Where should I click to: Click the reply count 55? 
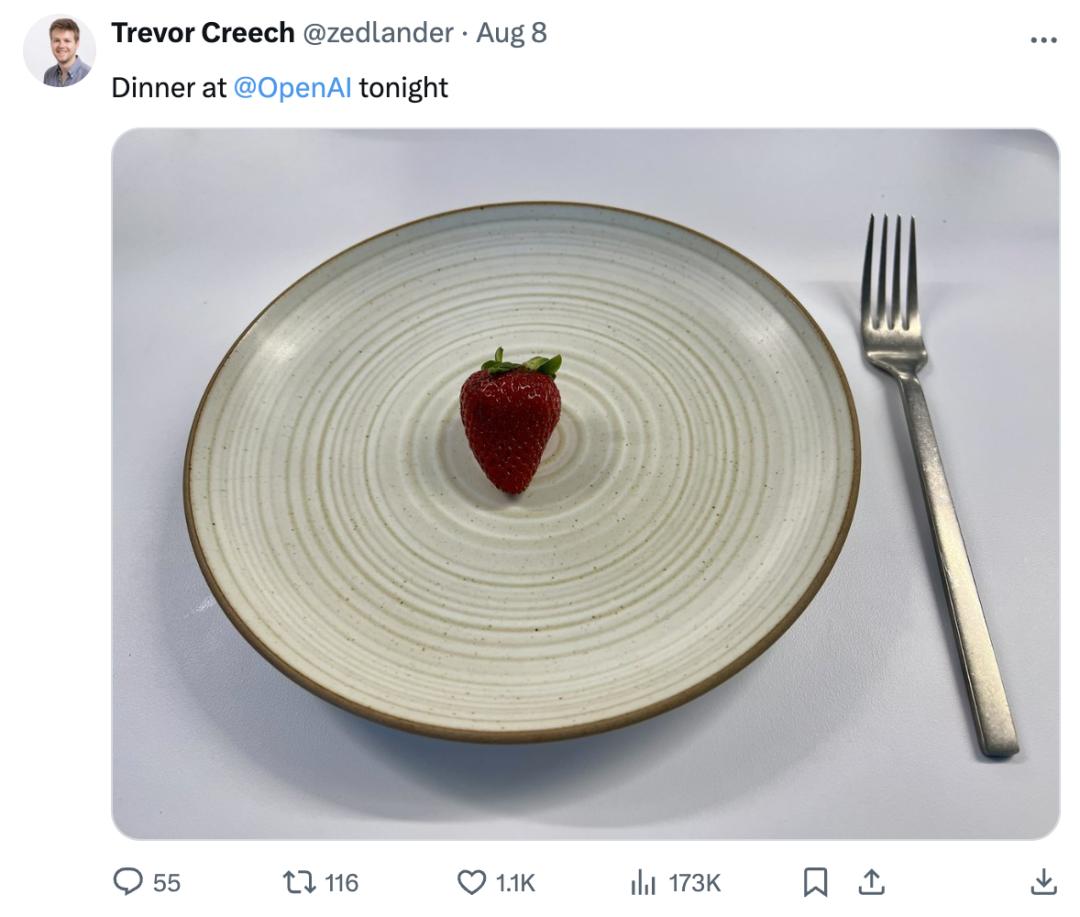167,882
